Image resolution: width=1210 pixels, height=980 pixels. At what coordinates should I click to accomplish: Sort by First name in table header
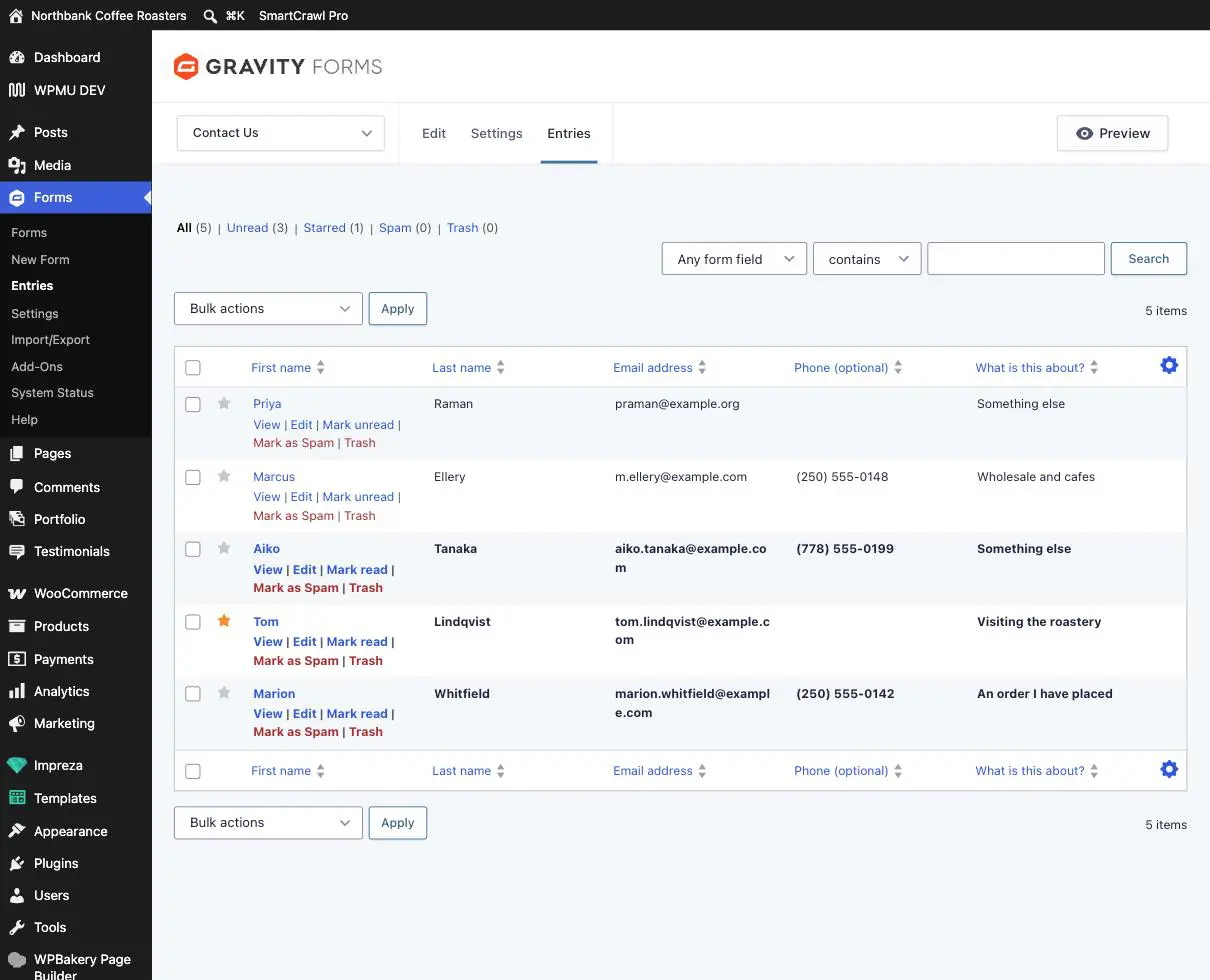click(288, 368)
